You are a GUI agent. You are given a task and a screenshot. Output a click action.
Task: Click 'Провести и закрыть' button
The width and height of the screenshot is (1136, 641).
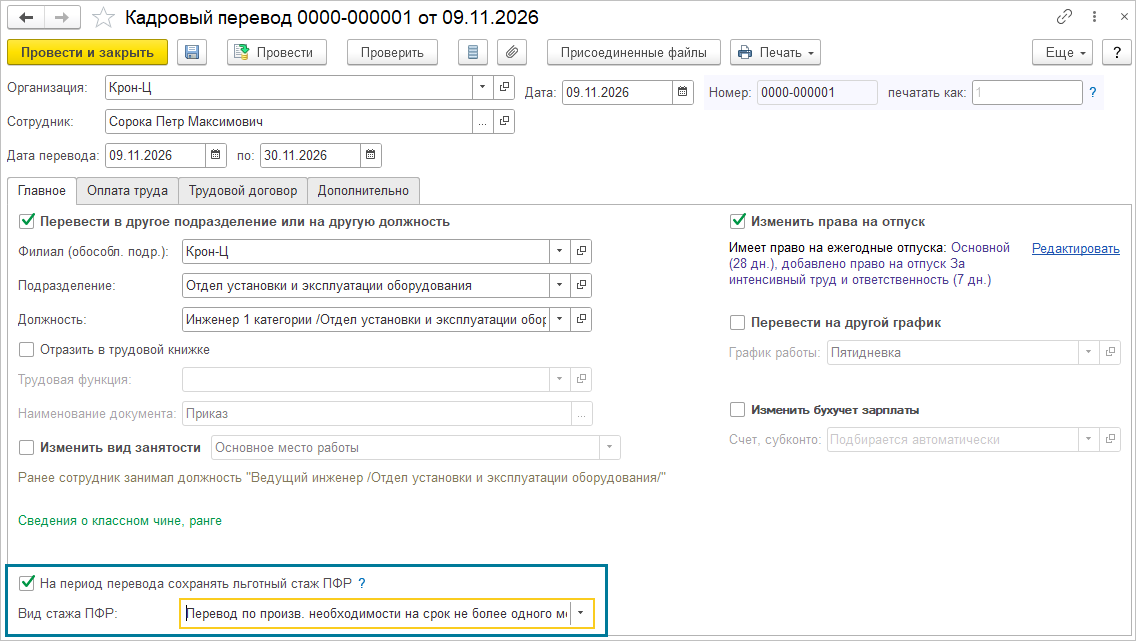(x=88, y=52)
